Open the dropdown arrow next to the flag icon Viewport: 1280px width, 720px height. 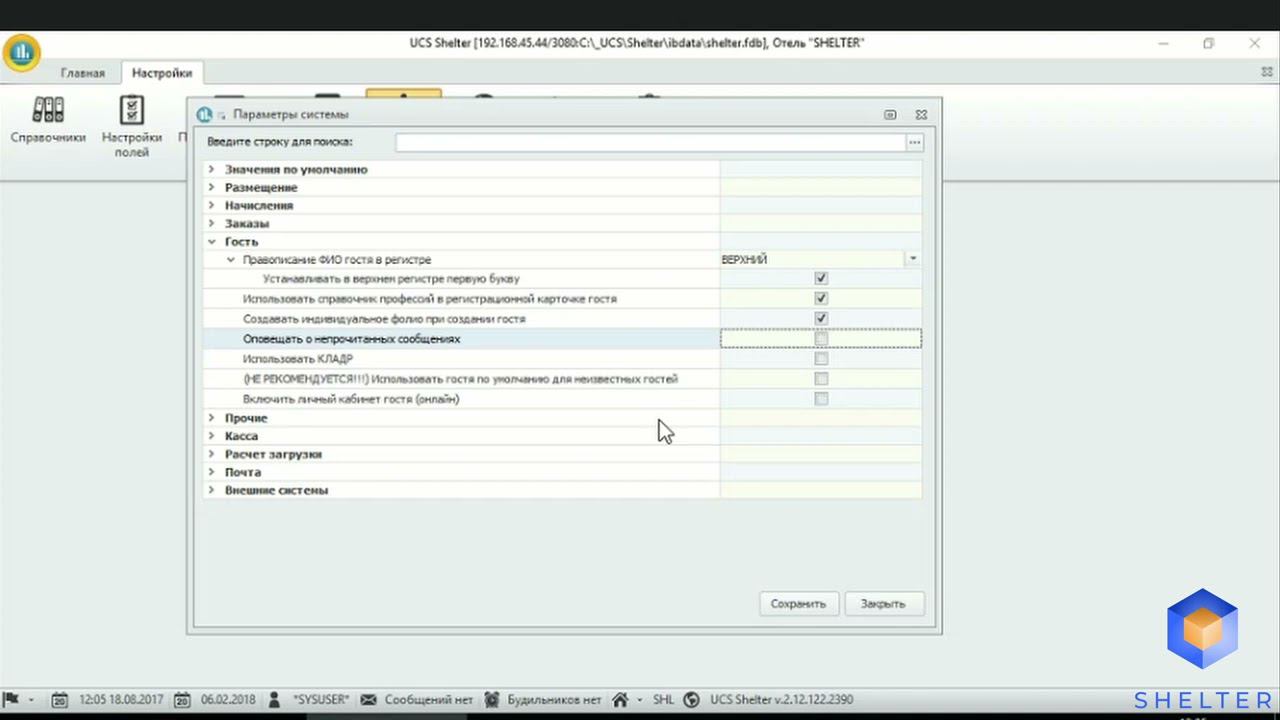(31, 700)
